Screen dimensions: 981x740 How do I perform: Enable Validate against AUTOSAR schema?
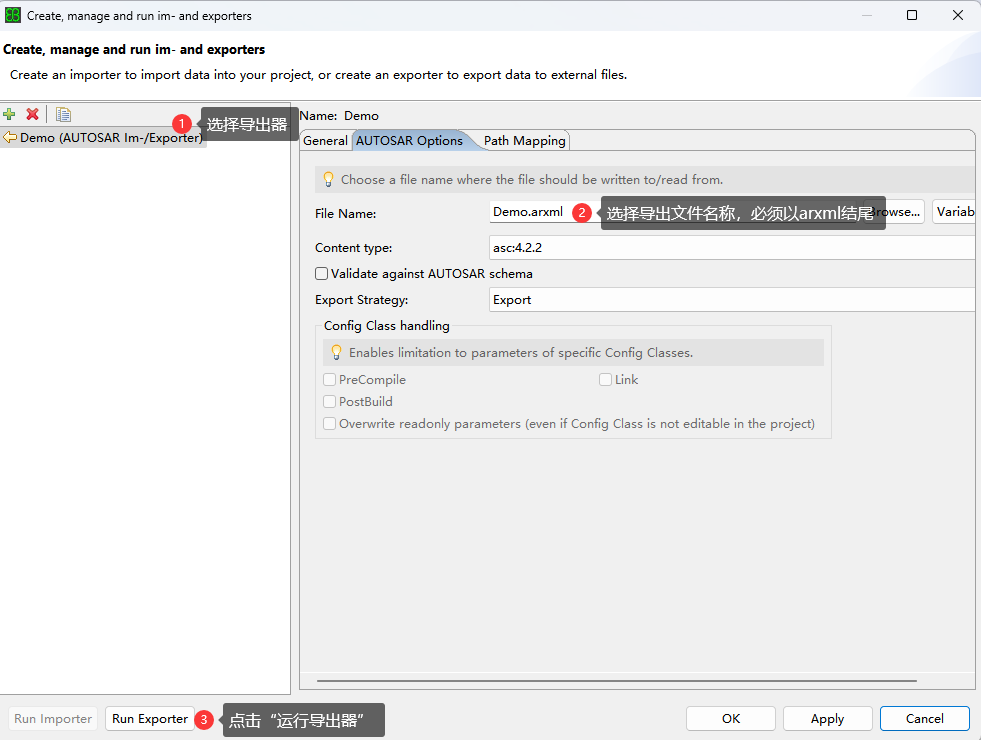(x=322, y=274)
